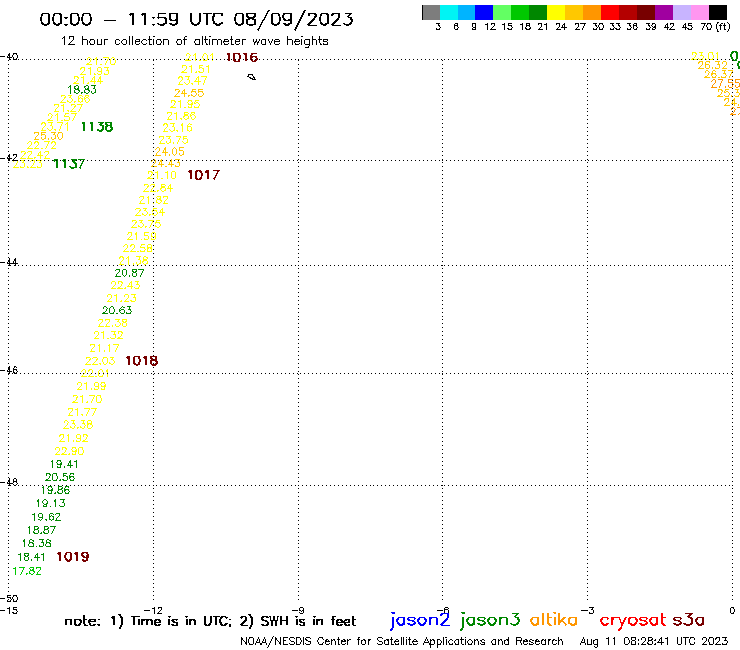The image size is (740, 650).
Task: Select the altika satellite label
Action: coord(553,619)
